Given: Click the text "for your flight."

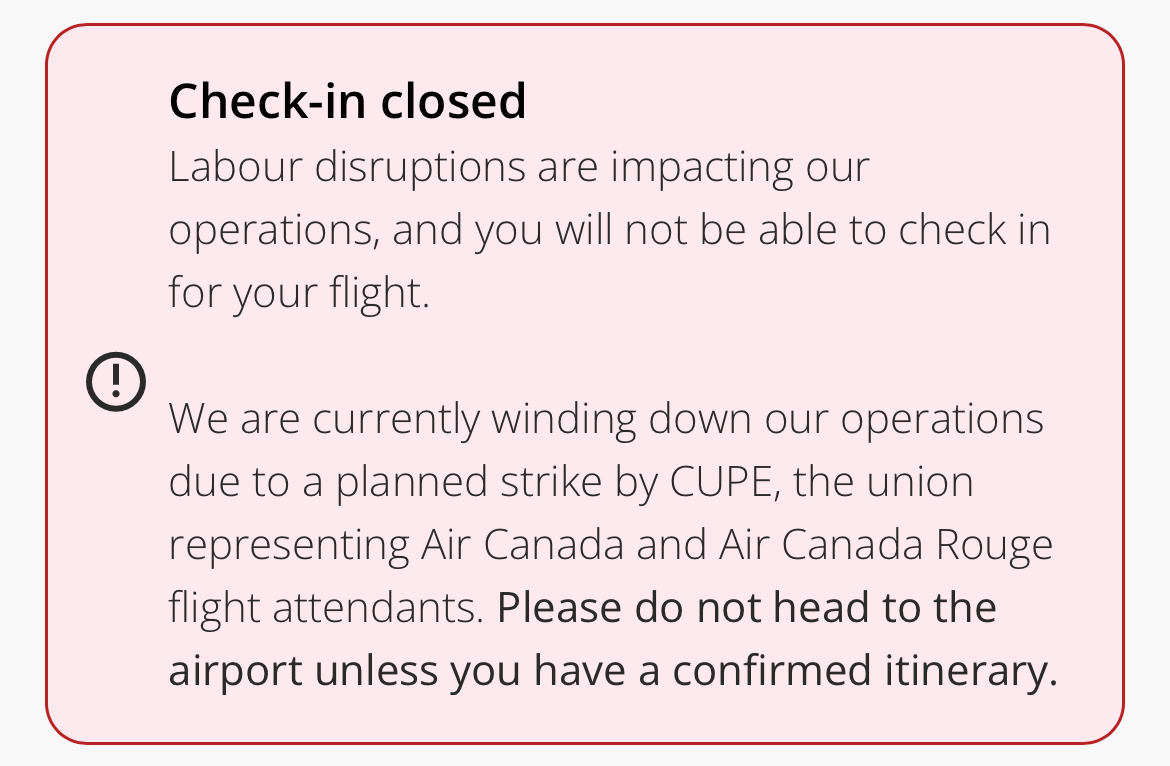Looking at the screenshot, I should [299, 294].
